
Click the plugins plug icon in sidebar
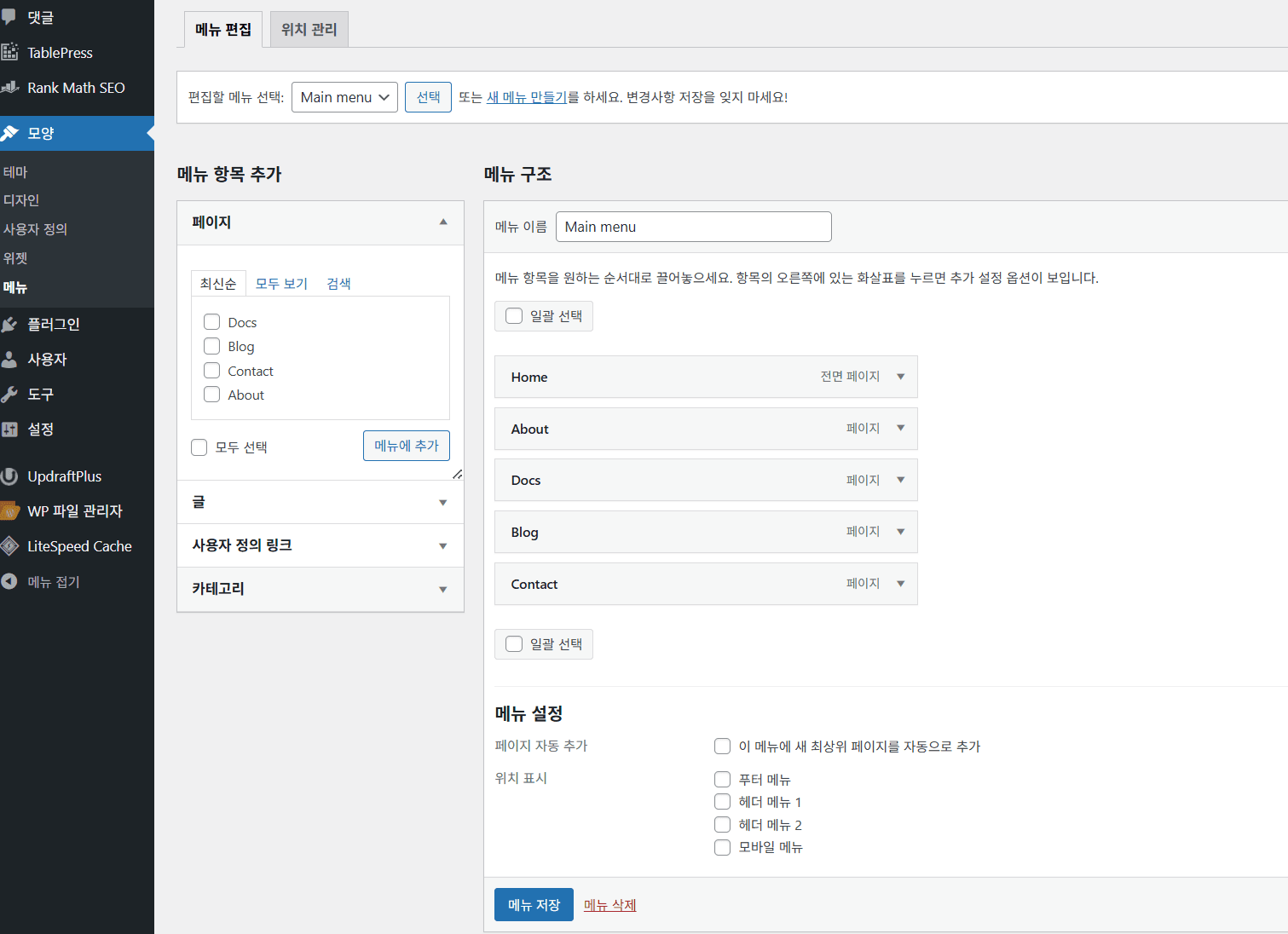(9, 324)
